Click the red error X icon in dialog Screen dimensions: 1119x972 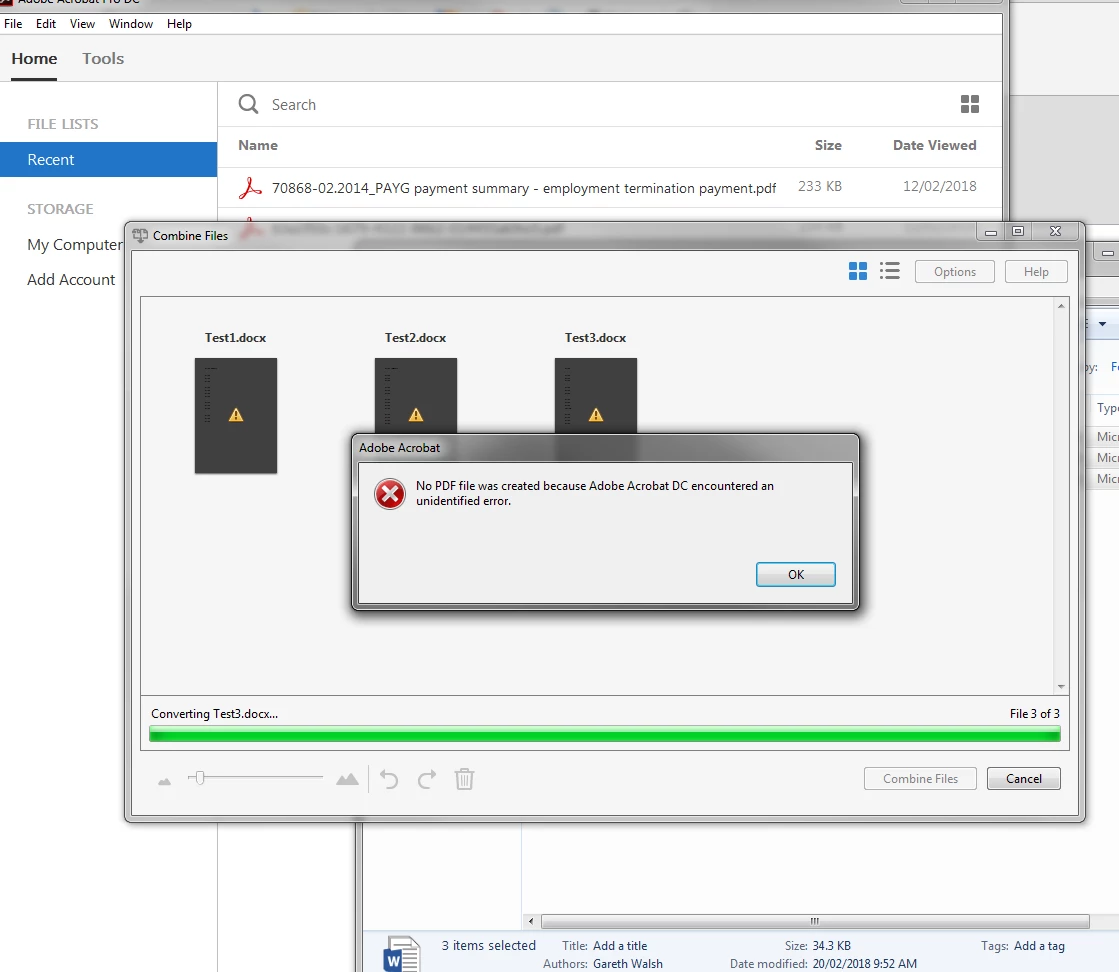390,494
